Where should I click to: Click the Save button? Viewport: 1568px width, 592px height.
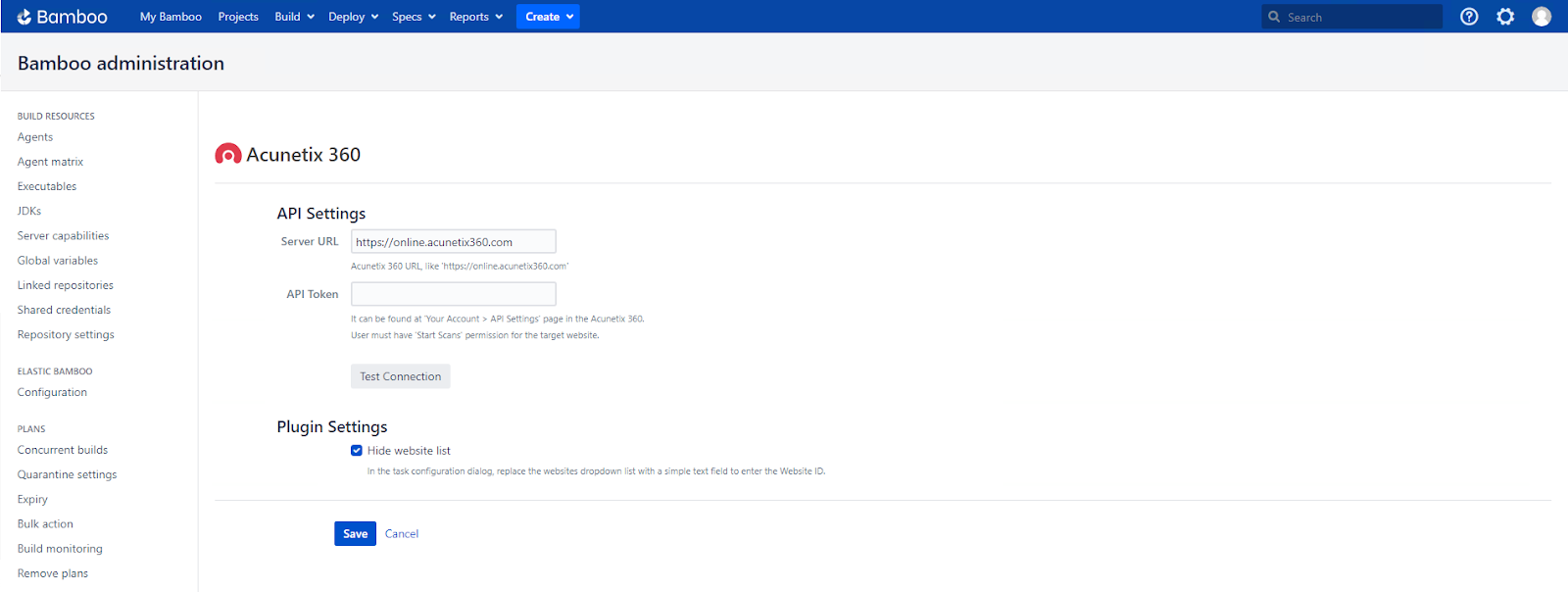click(355, 533)
